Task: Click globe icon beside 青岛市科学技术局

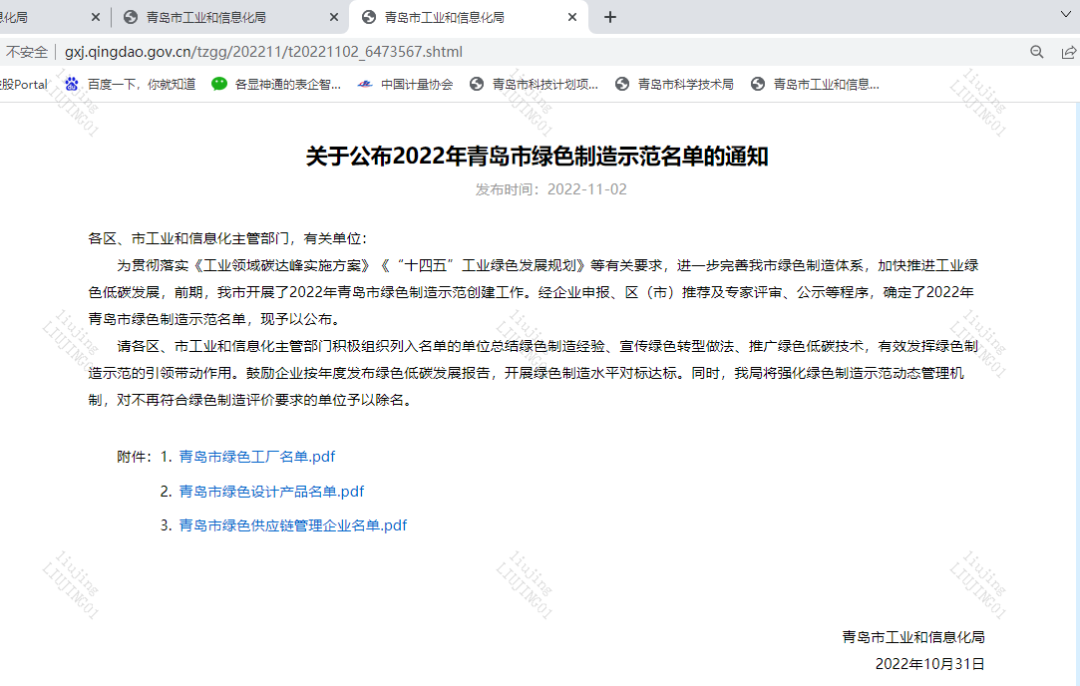Action: pos(622,84)
